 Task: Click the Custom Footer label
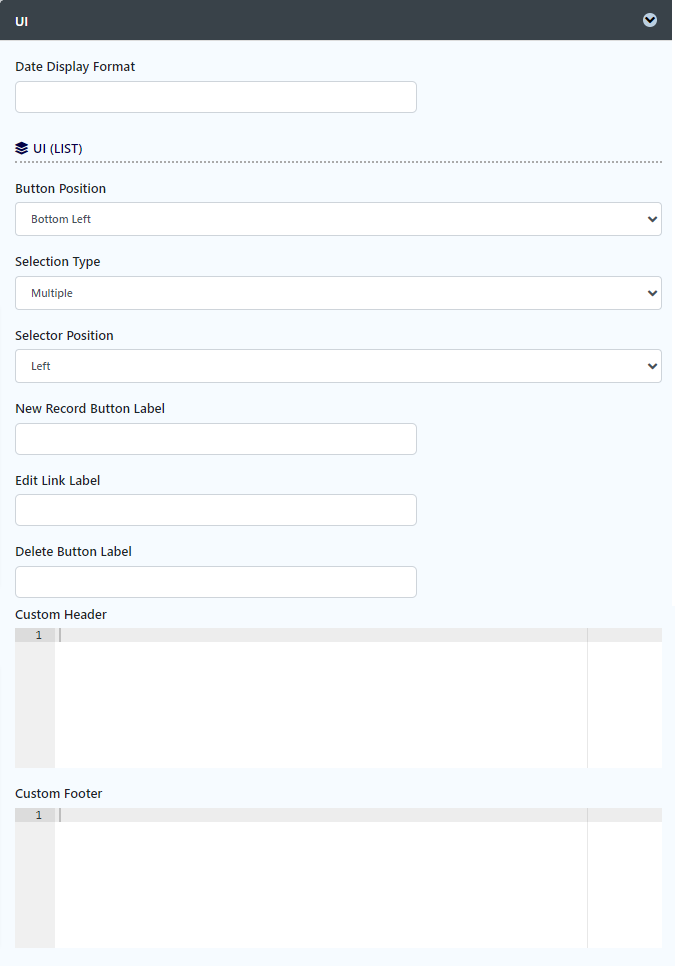tap(59, 794)
